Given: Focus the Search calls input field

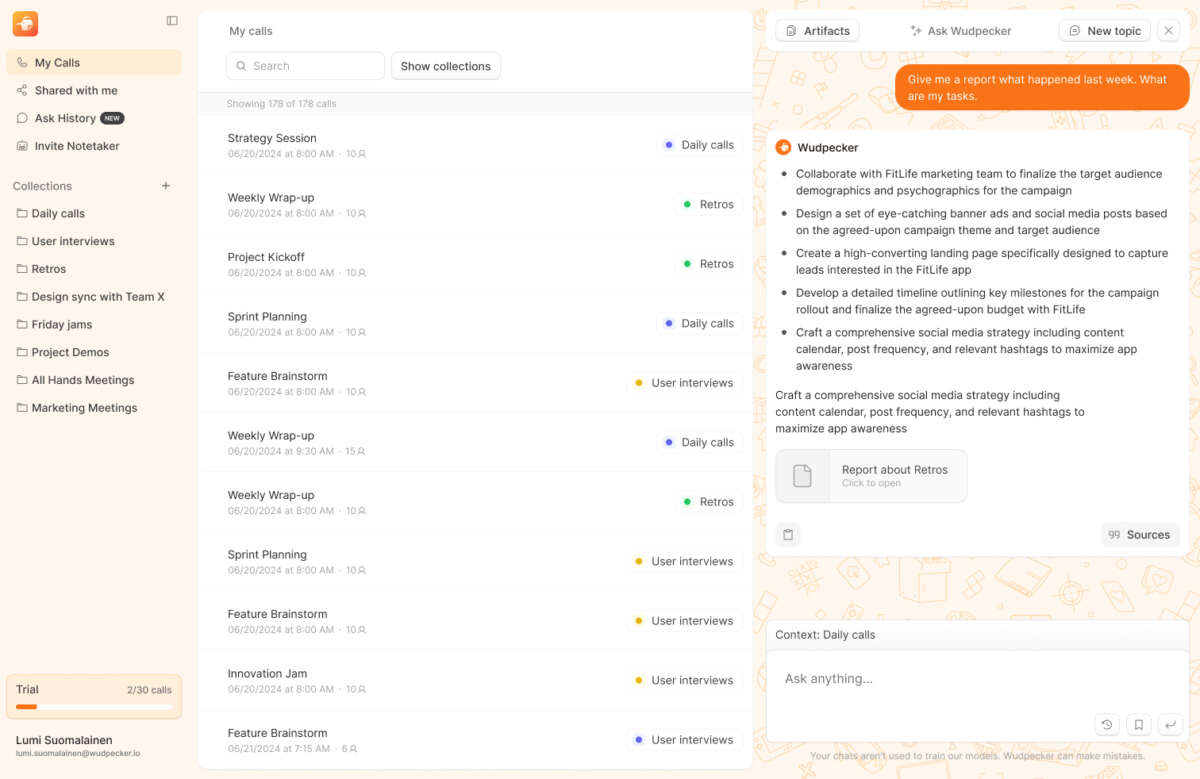Looking at the screenshot, I should [x=306, y=66].
